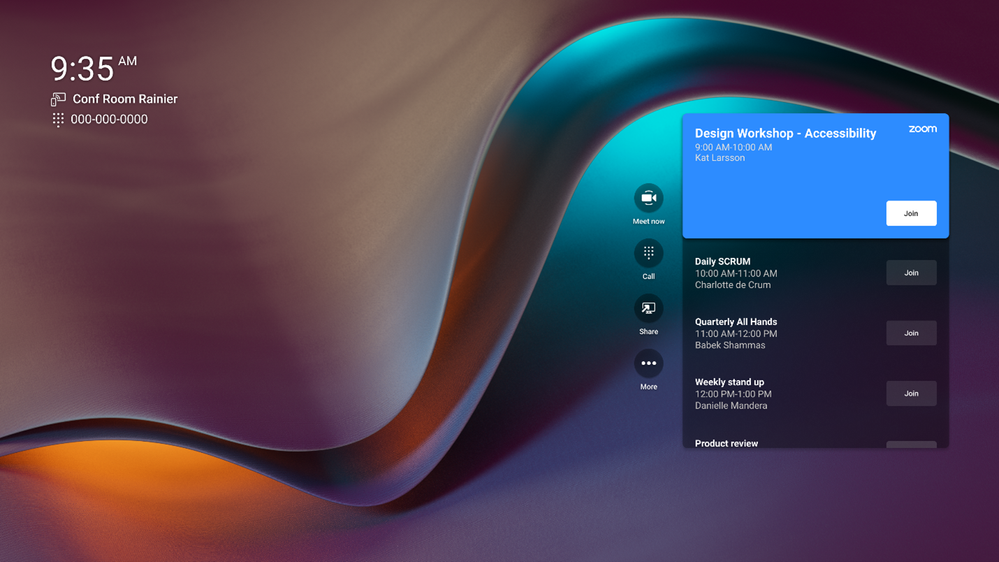Click the Meet now label
Screen dimensions: 999x562
point(649,222)
